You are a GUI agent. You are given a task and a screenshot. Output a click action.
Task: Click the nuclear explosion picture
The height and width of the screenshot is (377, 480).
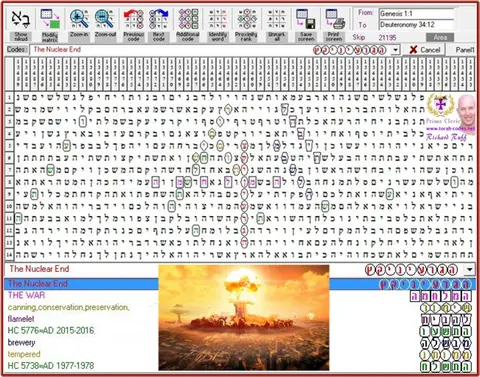[244, 317]
